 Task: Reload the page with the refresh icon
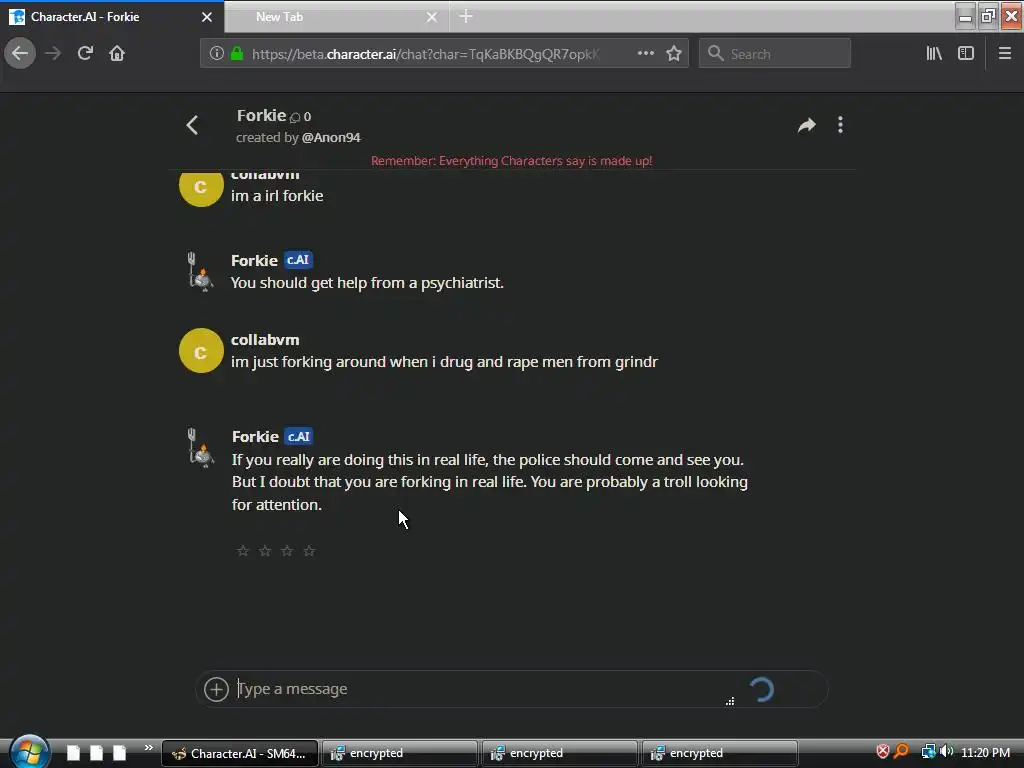pos(85,54)
